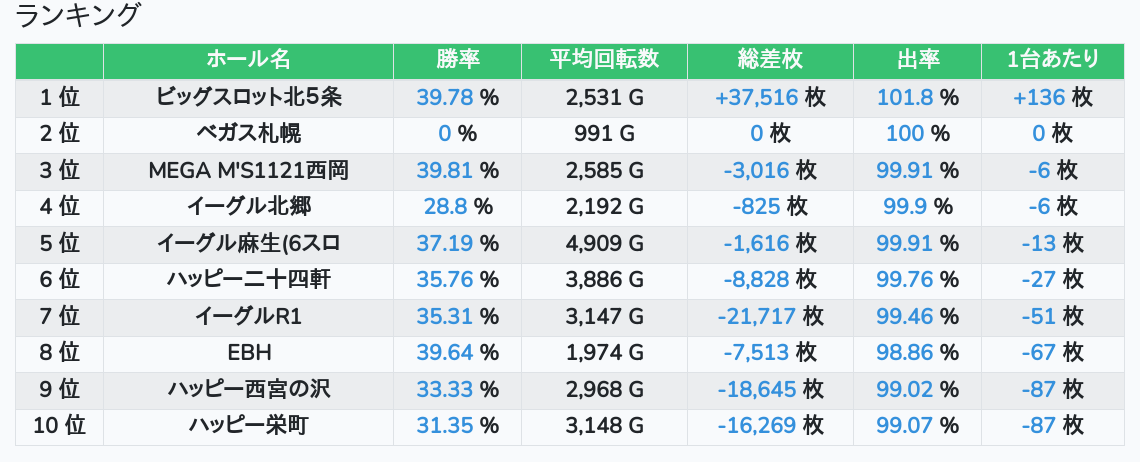Open the ハッピー栄町 hall entry
Viewport: 1140px width, 462px height.
tap(249, 426)
